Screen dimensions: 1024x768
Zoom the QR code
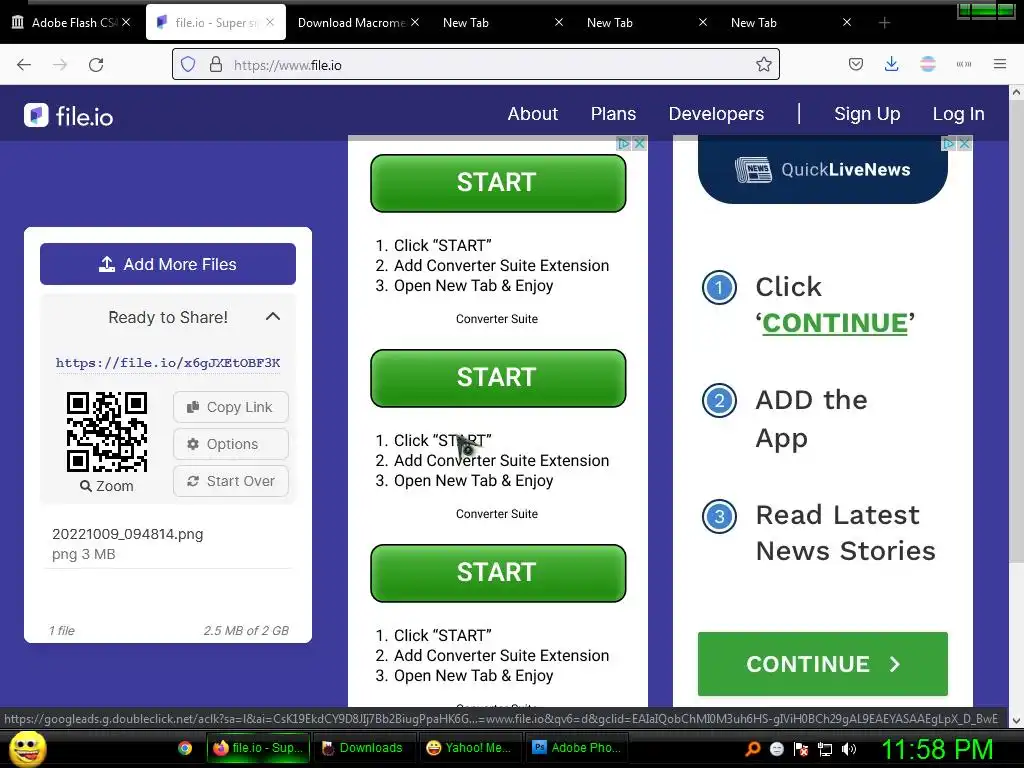pyautogui.click(x=107, y=486)
